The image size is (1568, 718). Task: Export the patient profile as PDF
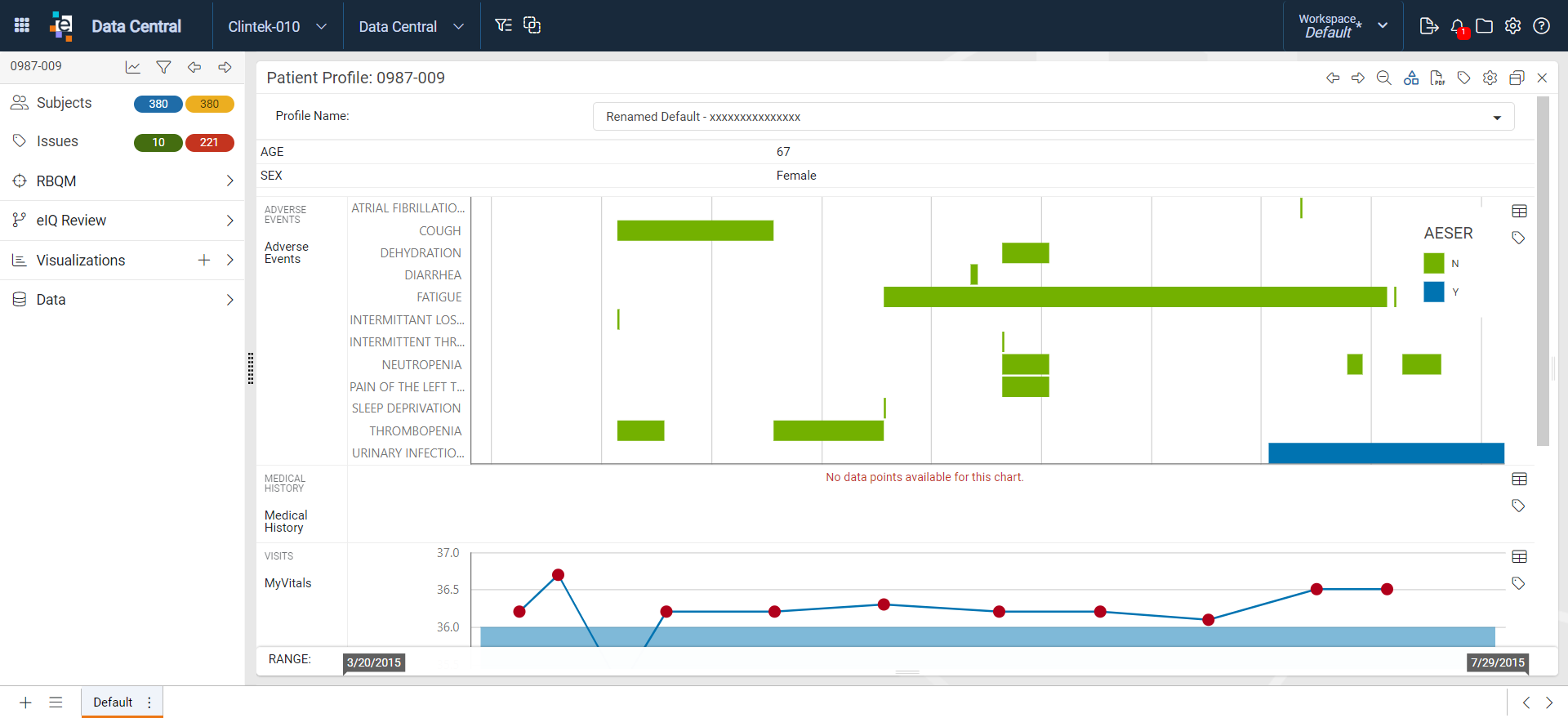(1437, 78)
